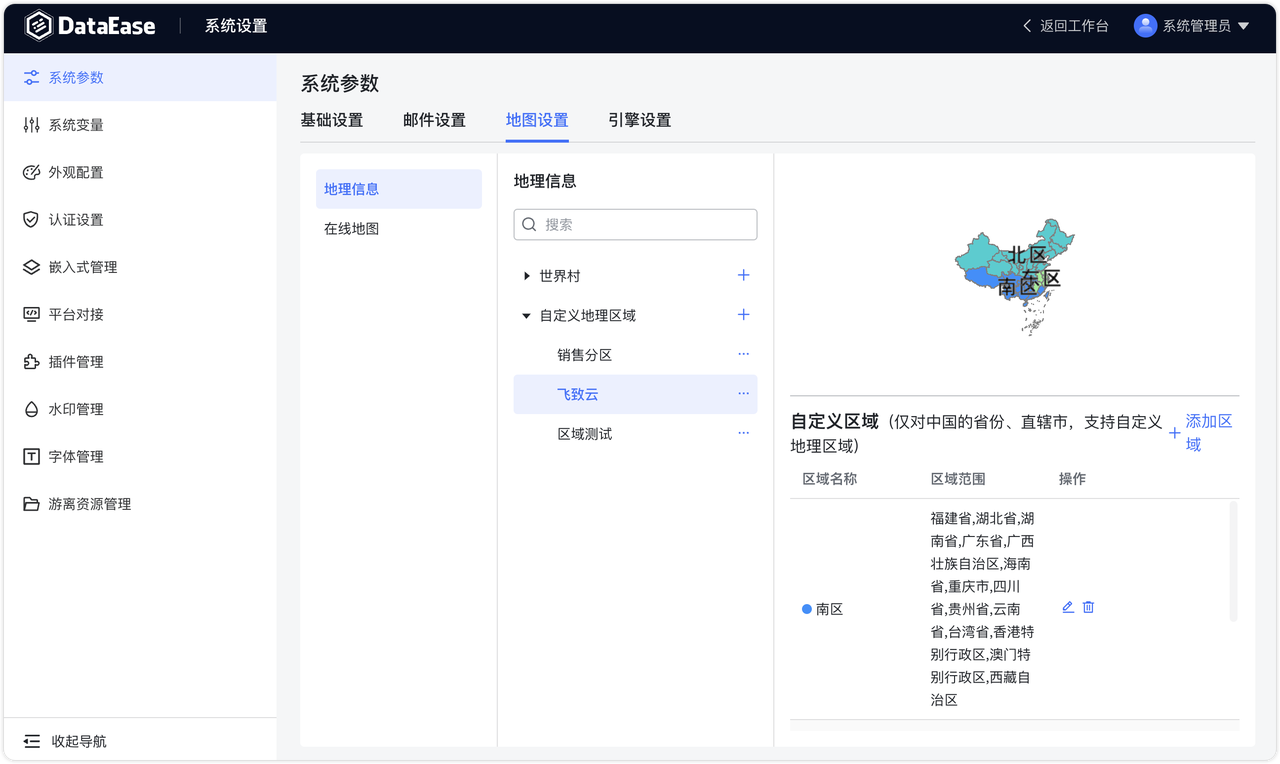Collapse the 自定义地理区域 tree node
Screen dimensions: 1280x764
point(526,314)
